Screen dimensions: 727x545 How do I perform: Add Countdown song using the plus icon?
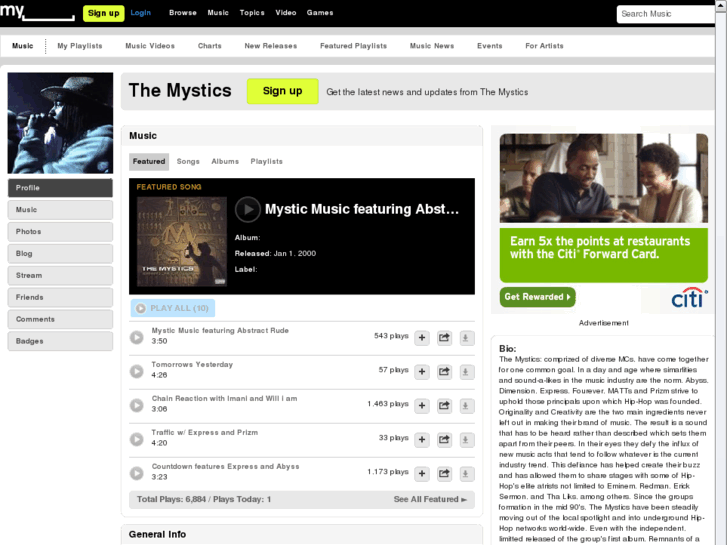(422, 474)
